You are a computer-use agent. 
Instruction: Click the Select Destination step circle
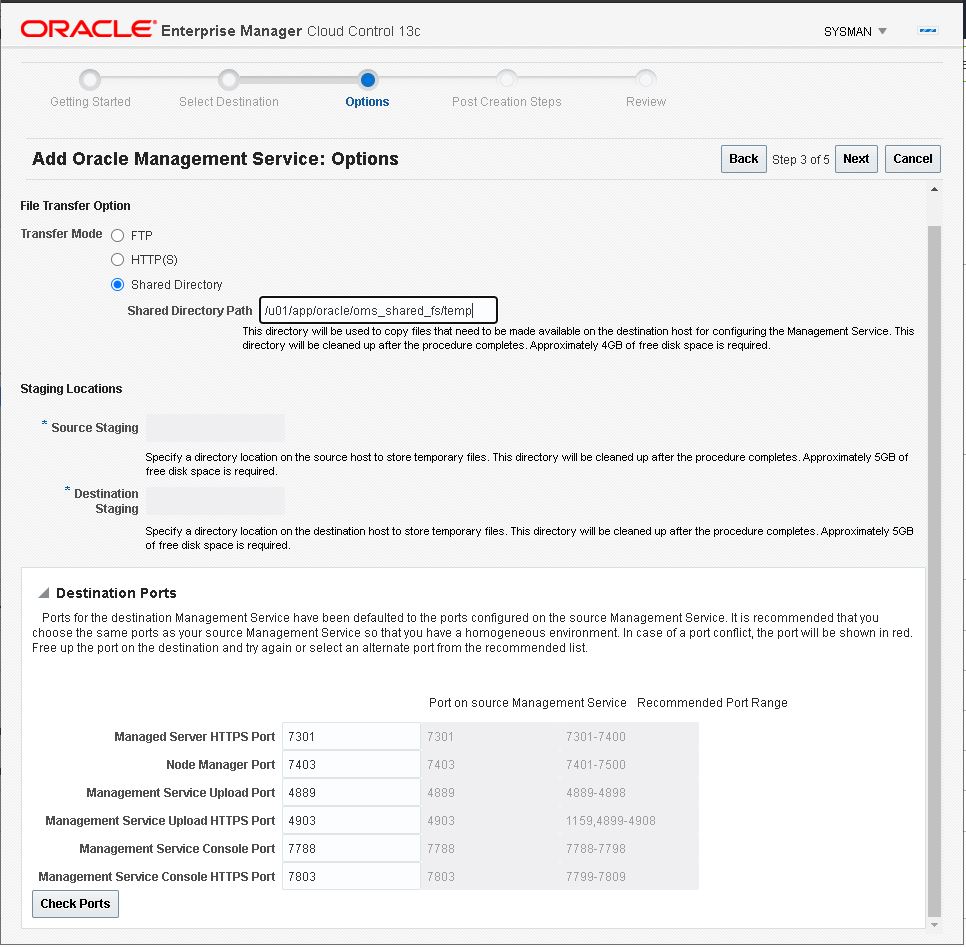coord(228,80)
